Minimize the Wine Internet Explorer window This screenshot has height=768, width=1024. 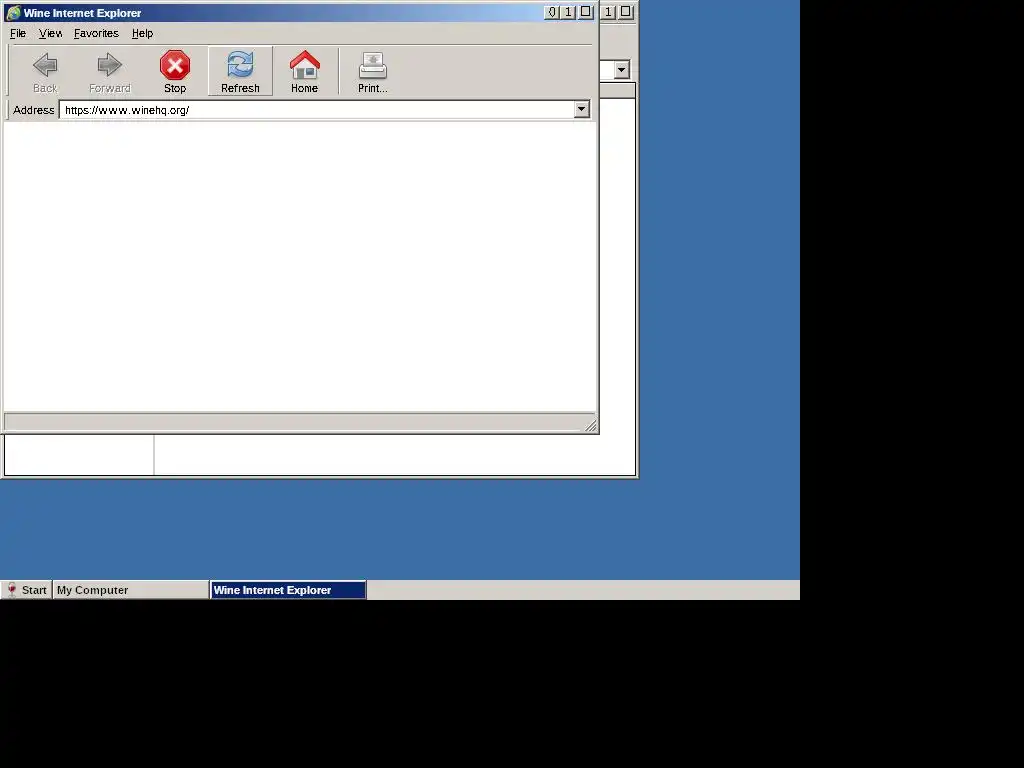pyautogui.click(x=552, y=12)
